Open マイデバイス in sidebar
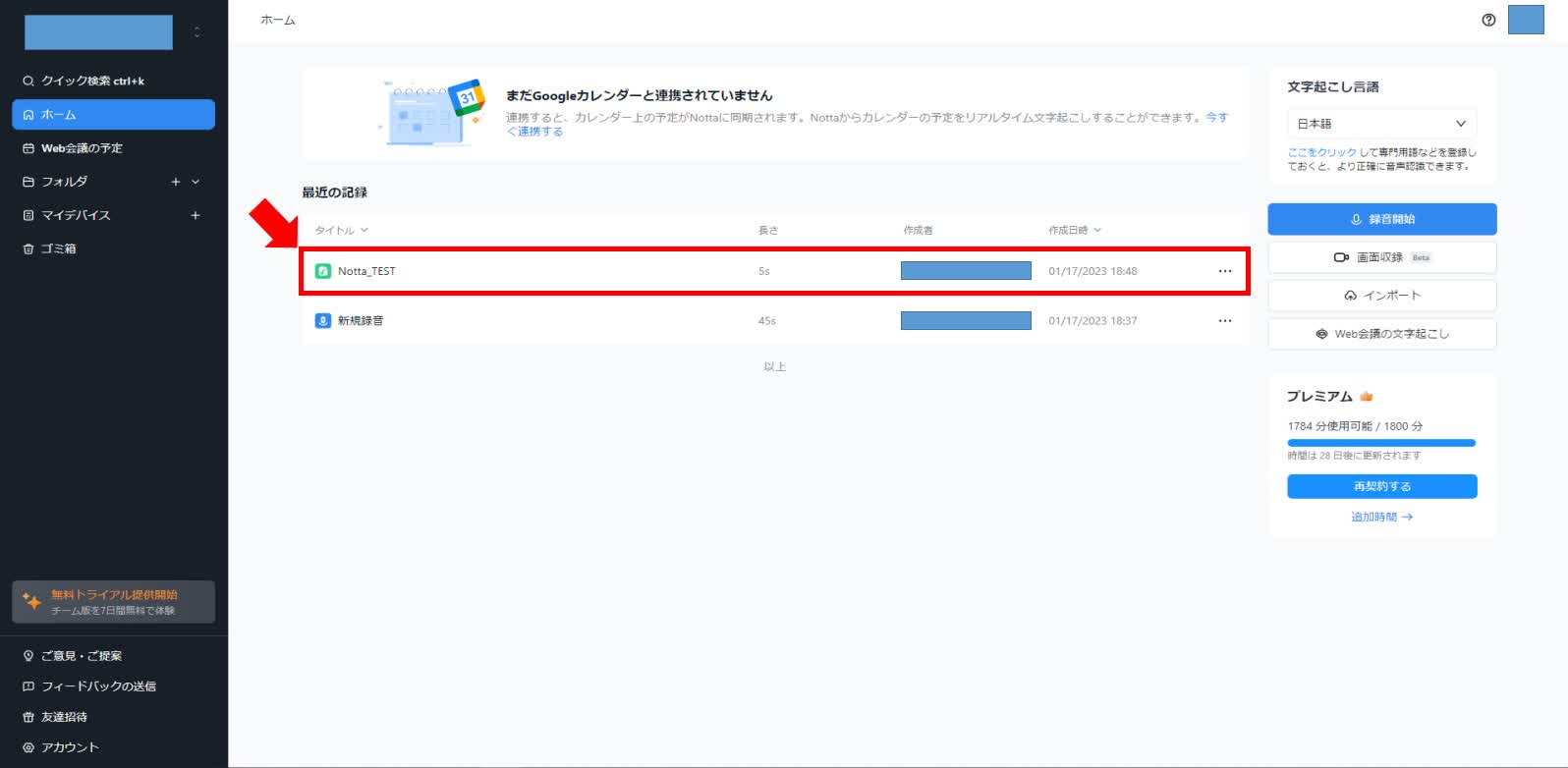Viewport: 1568px width, 768px height. (x=76, y=214)
